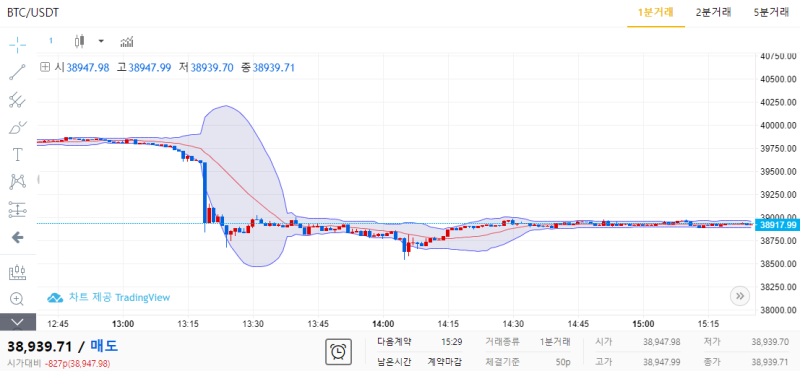Screen dimensions: 800x371
Task: Click the 매도 sell label
Action: coord(104,347)
